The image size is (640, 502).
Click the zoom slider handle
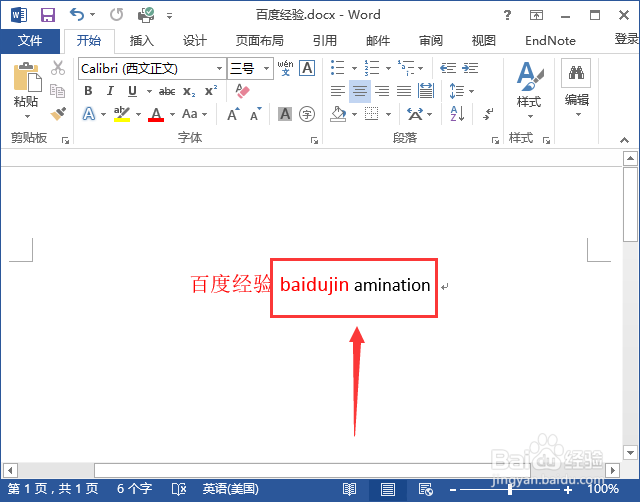510,489
